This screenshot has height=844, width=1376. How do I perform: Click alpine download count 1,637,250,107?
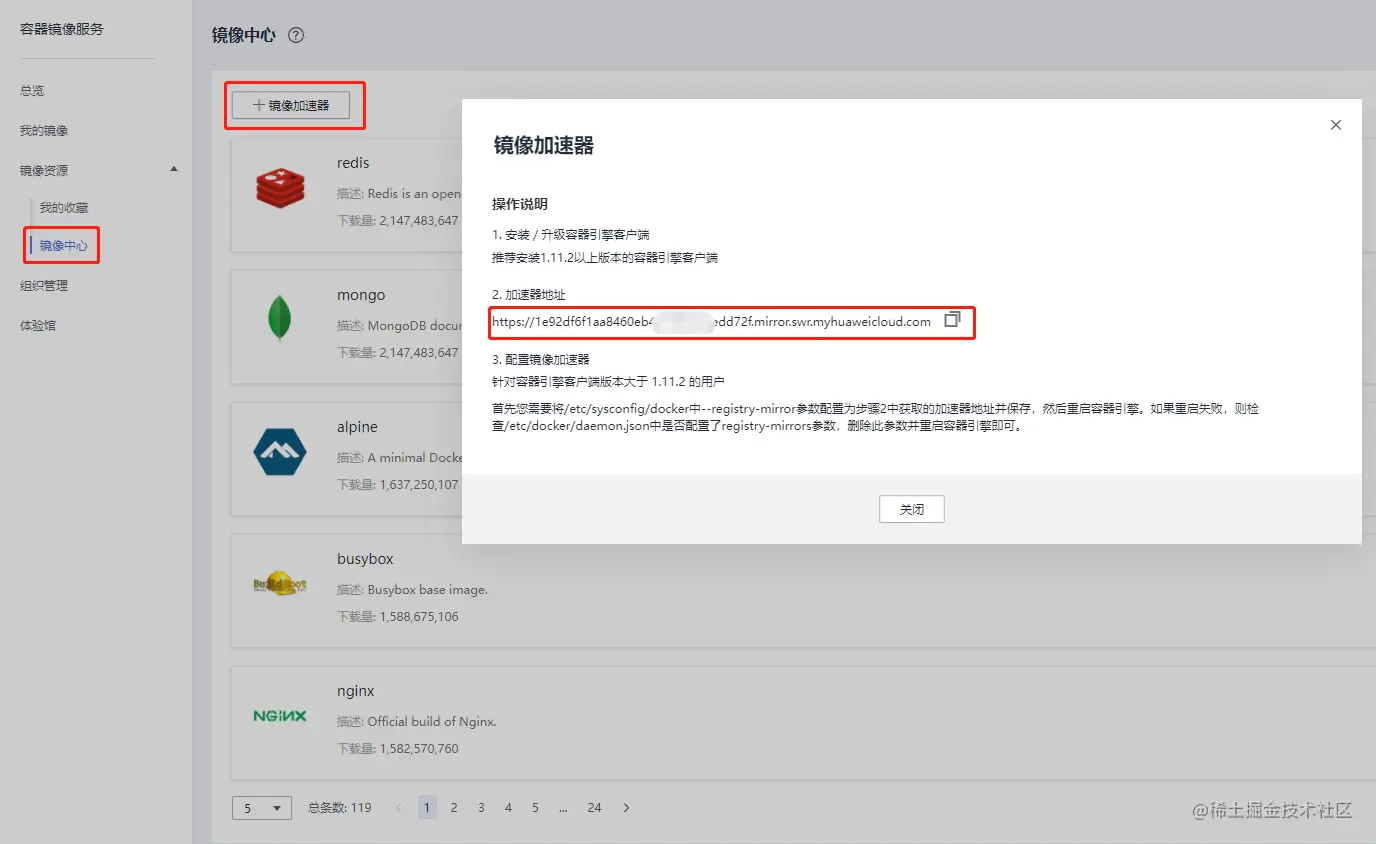click(x=419, y=484)
